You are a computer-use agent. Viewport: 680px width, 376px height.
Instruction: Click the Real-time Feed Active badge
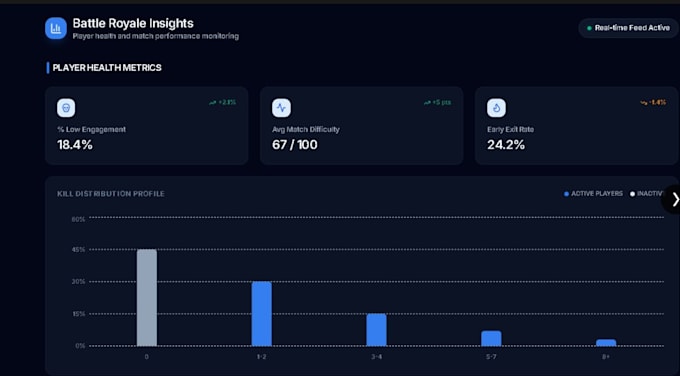click(x=628, y=28)
